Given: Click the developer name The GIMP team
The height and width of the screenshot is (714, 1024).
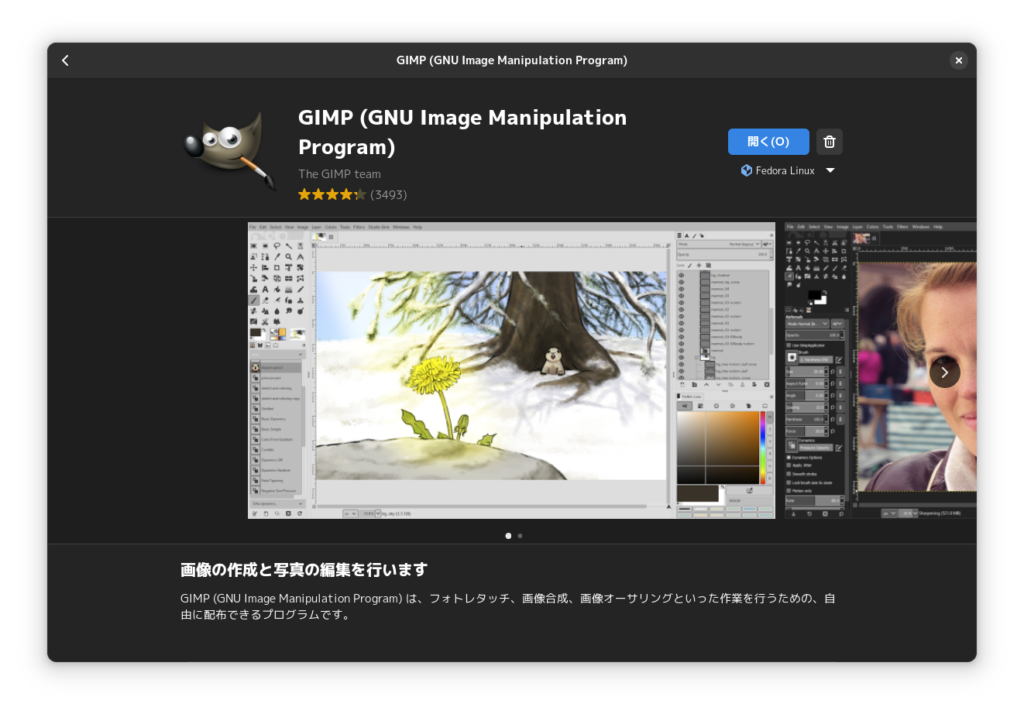Looking at the screenshot, I should click(340, 174).
